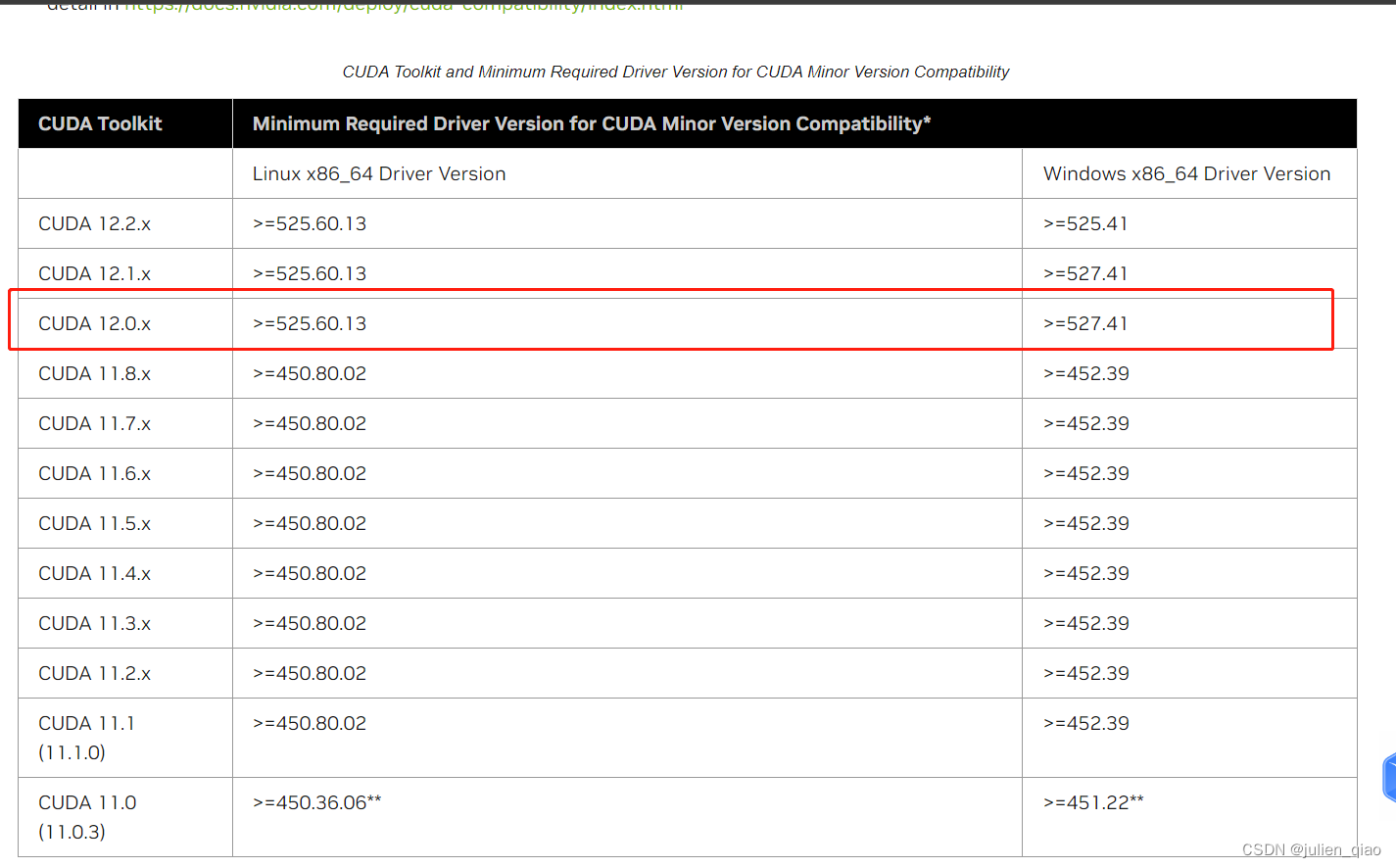The image size is (1396, 868).
Task: Select the Windows ">=527.41" value for CUDA 12.1.x
Action: point(1085,273)
